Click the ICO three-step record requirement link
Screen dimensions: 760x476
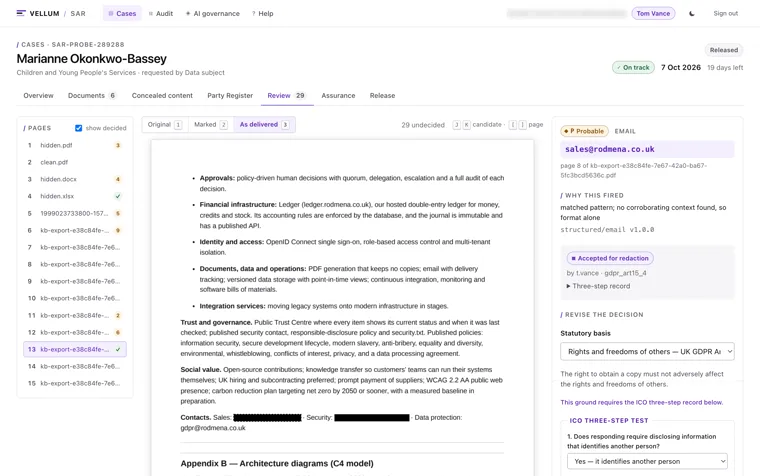point(641,402)
